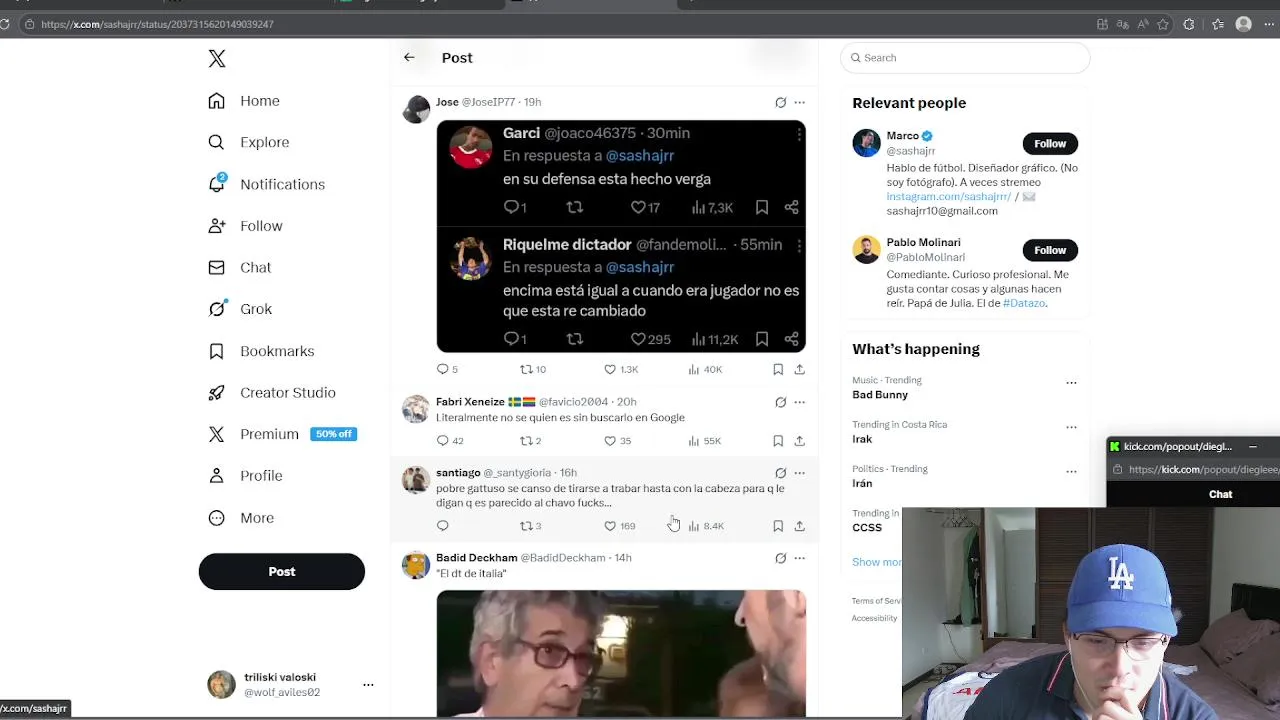Viewport: 1280px width, 720px height.
Task: Share santiago's post
Action: (799, 525)
